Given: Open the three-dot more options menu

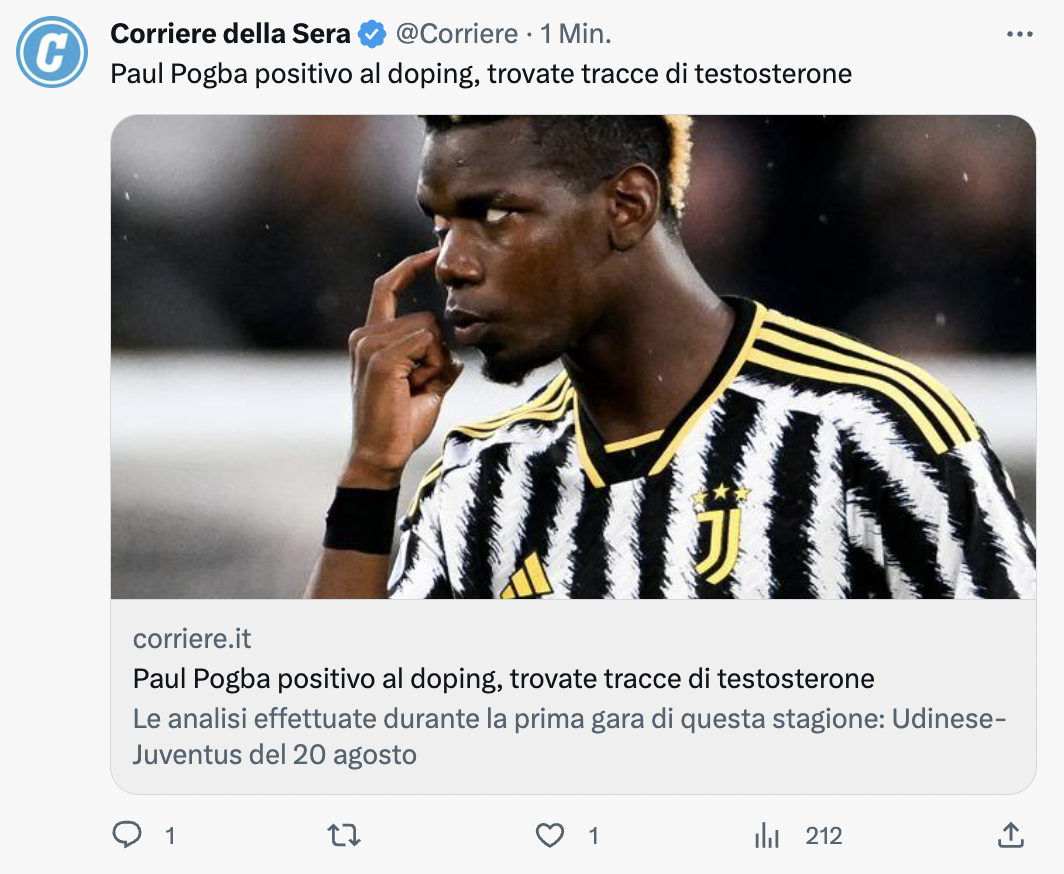Looking at the screenshot, I should tap(1019, 34).
